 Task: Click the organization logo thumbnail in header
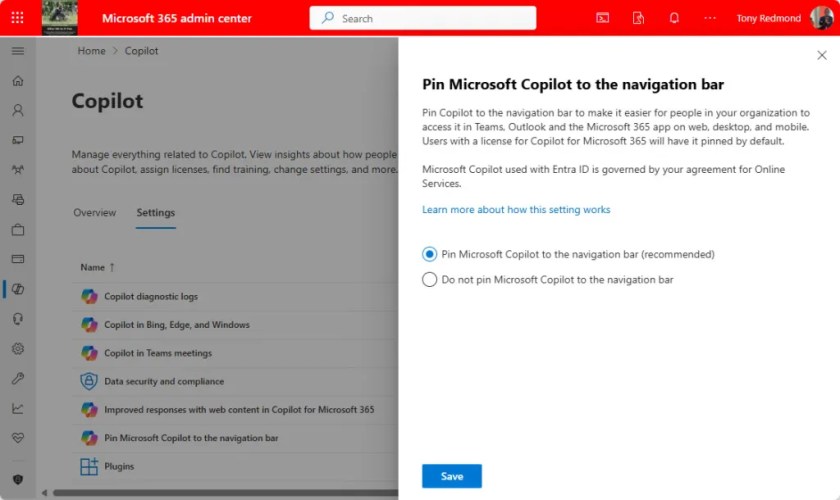pyautogui.click(x=59, y=18)
